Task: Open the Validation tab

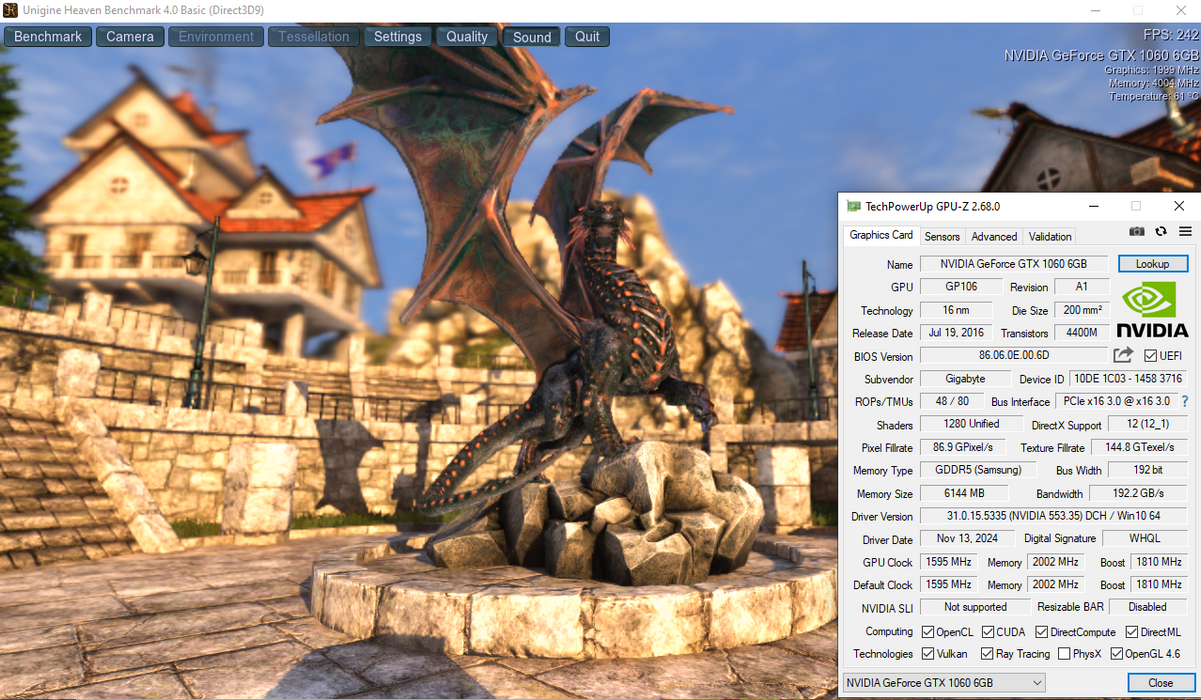Action: (x=1050, y=237)
